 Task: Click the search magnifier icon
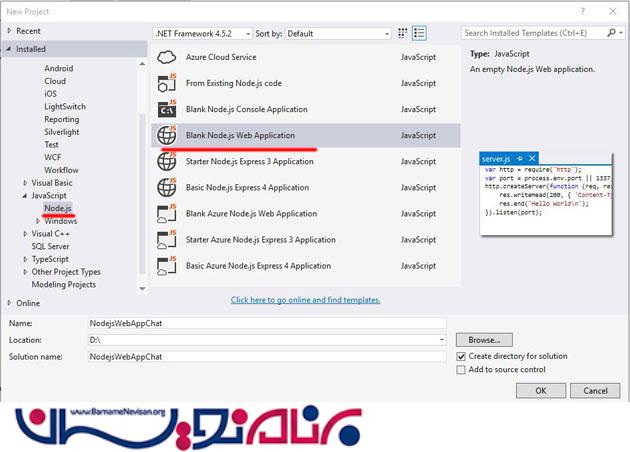tap(611, 33)
